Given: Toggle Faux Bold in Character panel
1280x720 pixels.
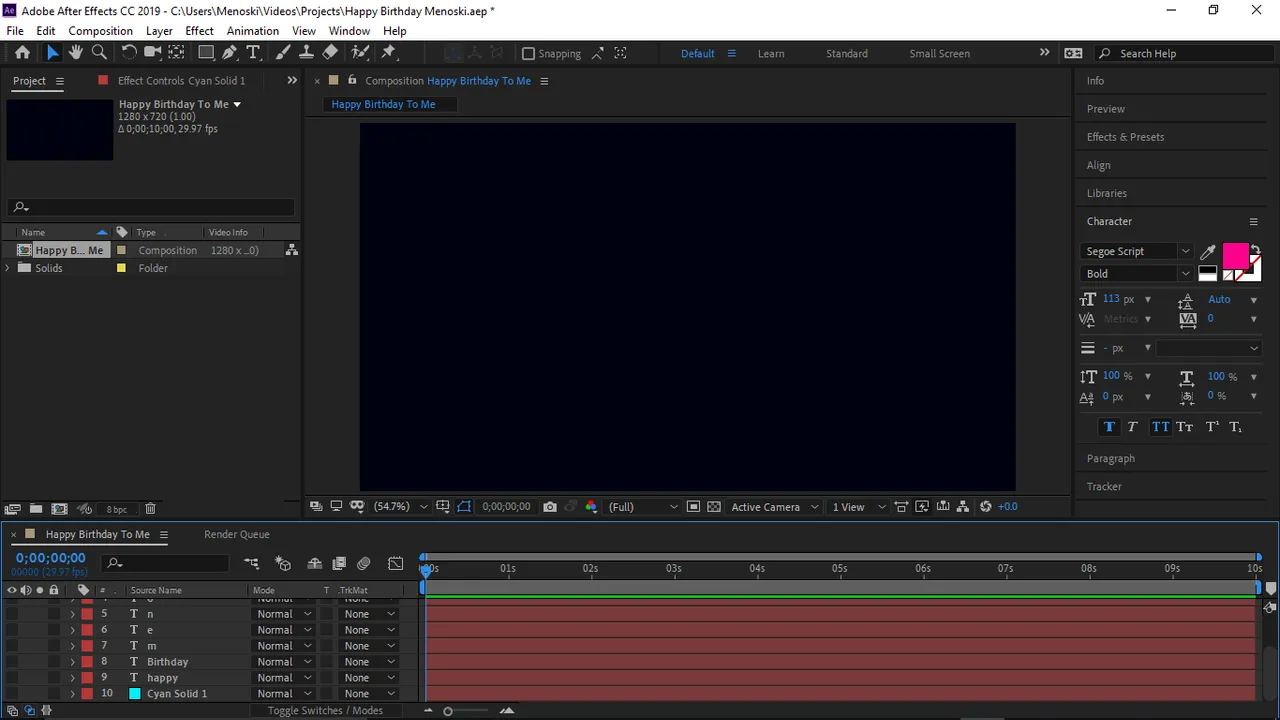Looking at the screenshot, I should click(x=1109, y=427).
